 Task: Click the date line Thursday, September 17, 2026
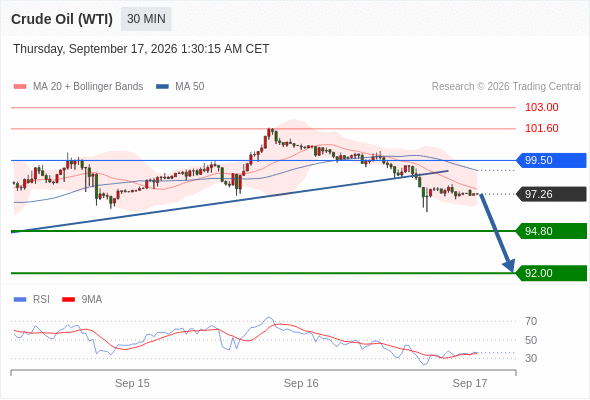(141, 49)
